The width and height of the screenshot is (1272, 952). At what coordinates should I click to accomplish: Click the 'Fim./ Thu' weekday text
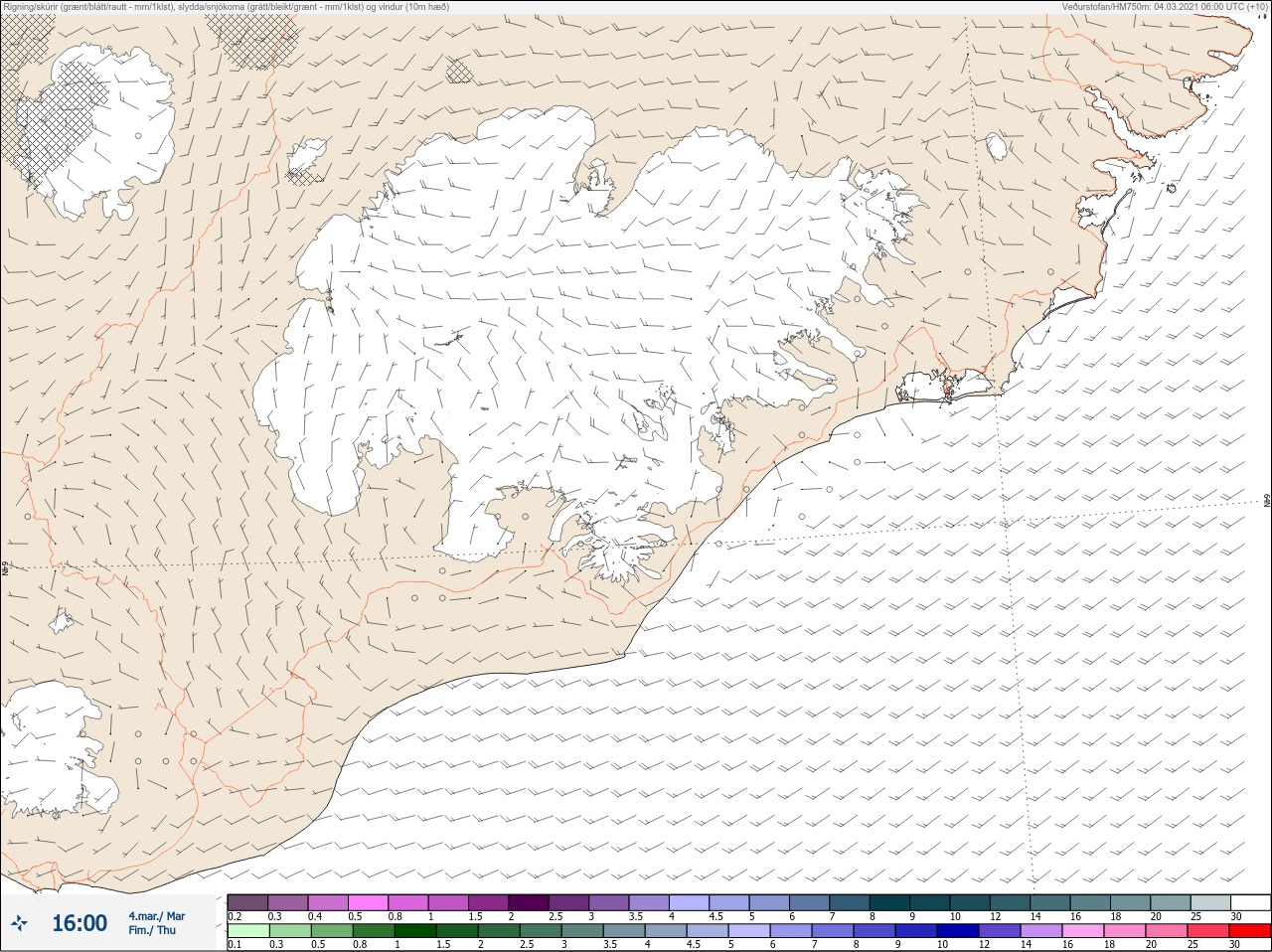click(x=152, y=930)
